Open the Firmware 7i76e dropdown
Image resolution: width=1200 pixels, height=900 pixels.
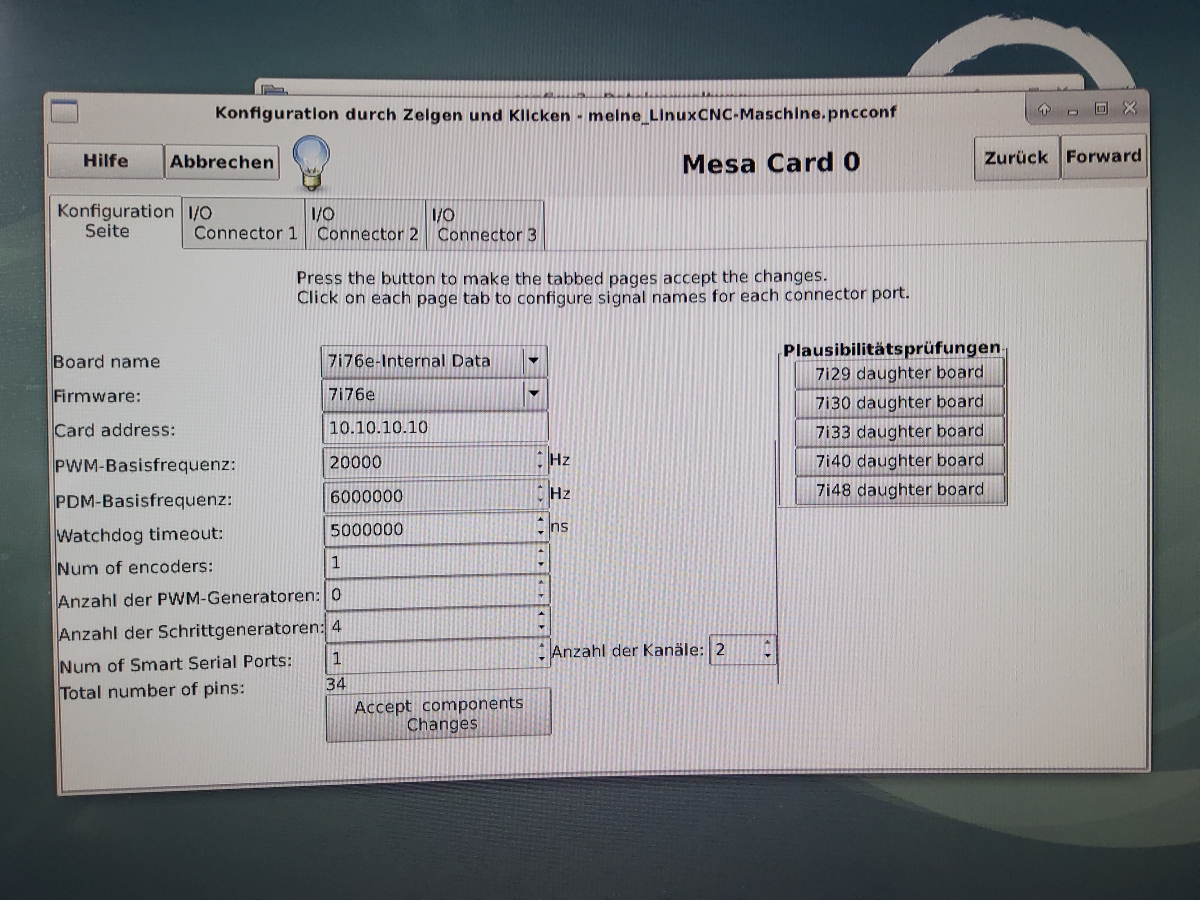(434, 394)
